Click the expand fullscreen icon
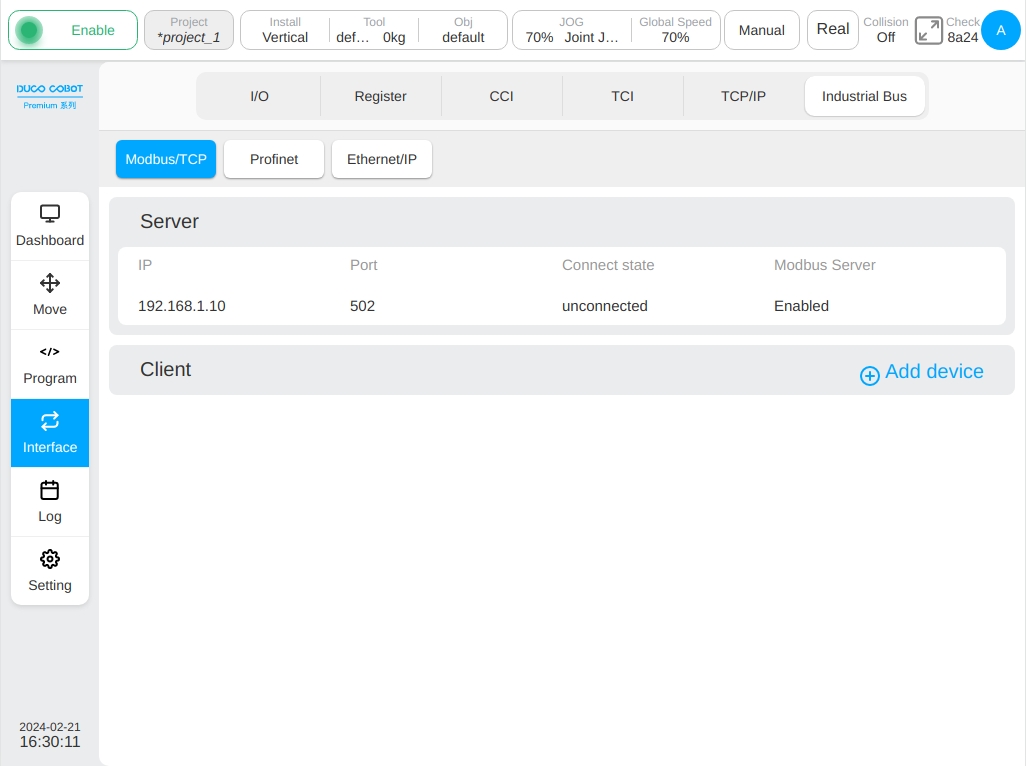The width and height of the screenshot is (1026, 766). [929, 30]
